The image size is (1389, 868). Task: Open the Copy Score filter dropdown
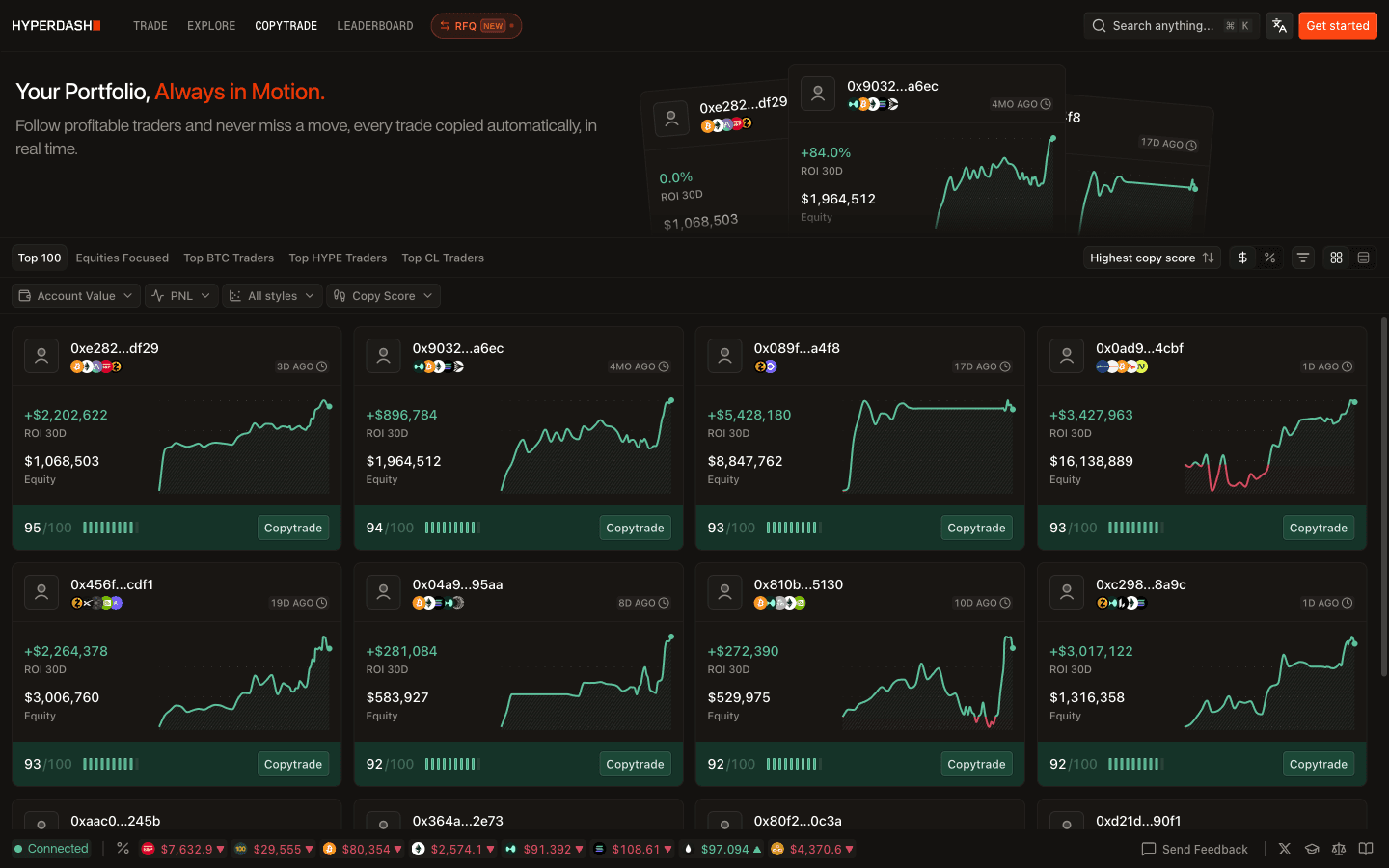[384, 296]
